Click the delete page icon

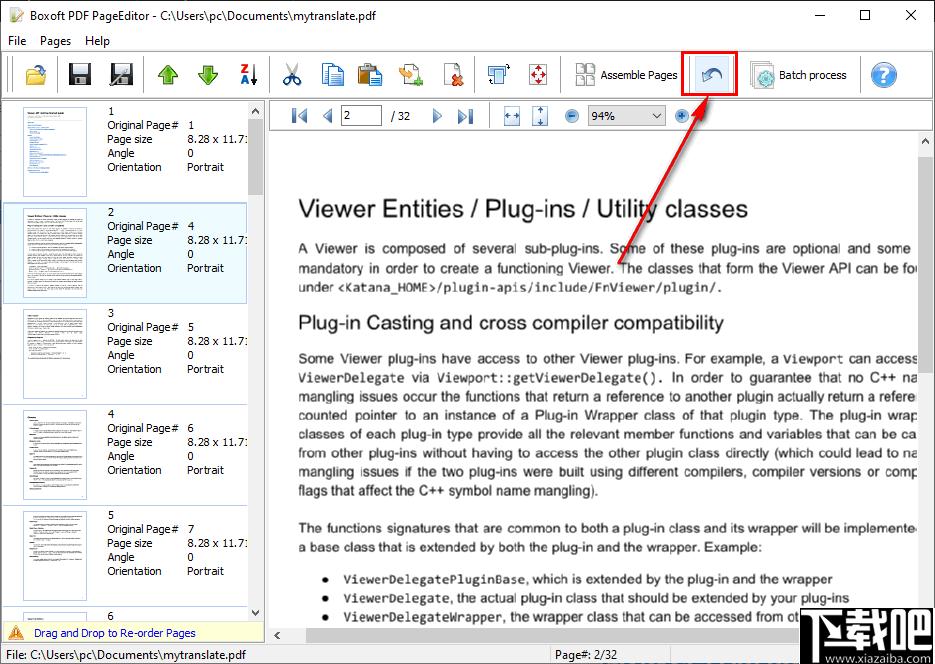[453, 75]
